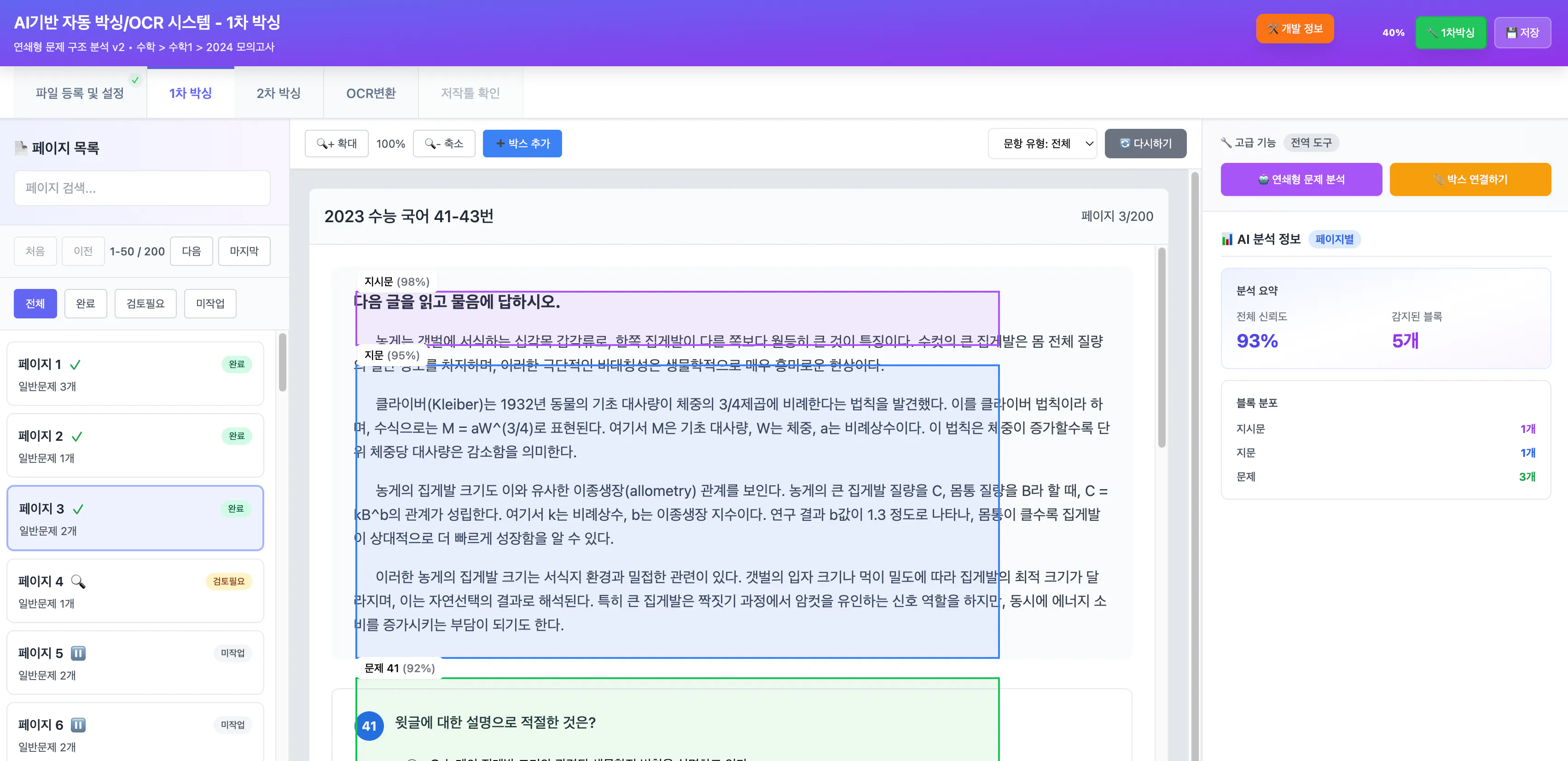The height and width of the screenshot is (761, 1568).
Task: Click the 페이지 검색 input field
Action: [x=142, y=188]
